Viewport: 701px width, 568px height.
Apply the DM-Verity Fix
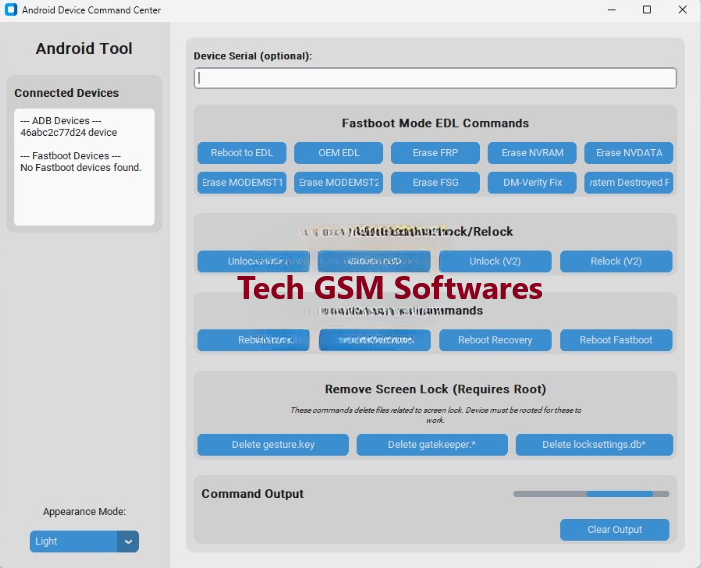532,183
